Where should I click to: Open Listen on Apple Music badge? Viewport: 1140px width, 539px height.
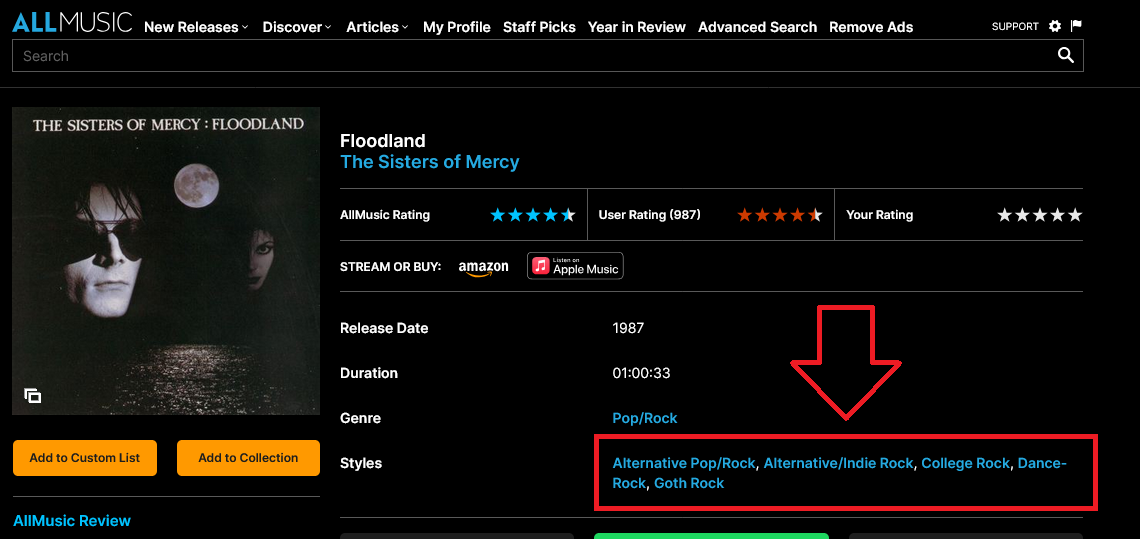tap(575, 266)
